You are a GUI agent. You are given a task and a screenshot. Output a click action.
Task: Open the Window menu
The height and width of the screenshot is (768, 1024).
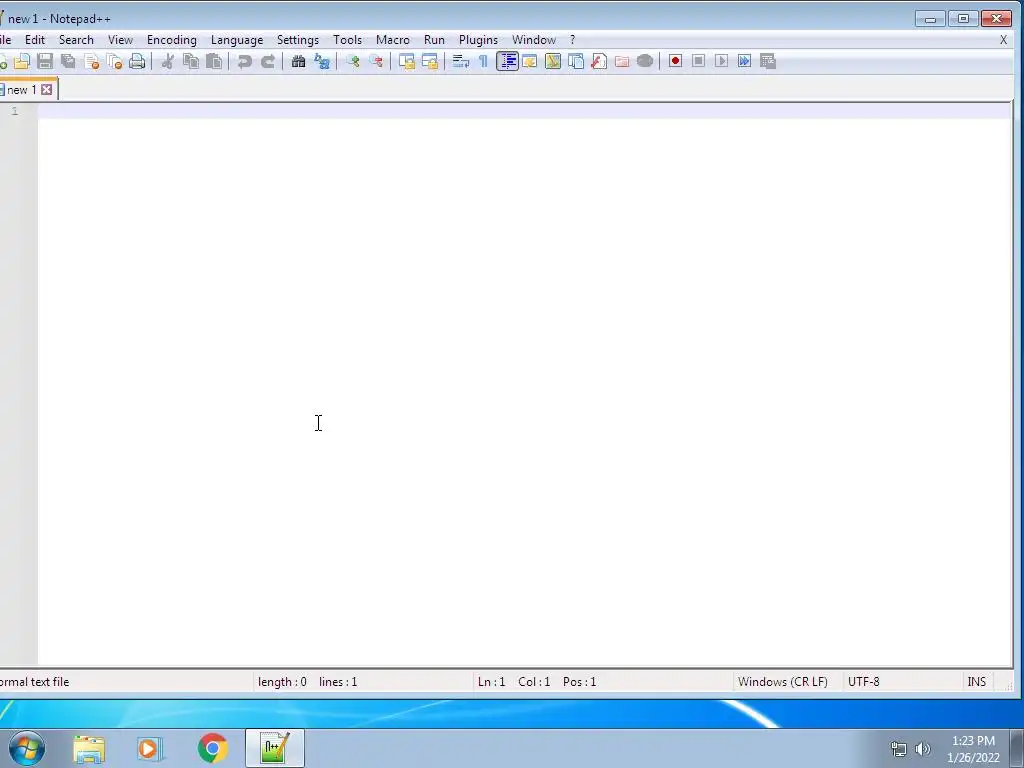[534, 40]
